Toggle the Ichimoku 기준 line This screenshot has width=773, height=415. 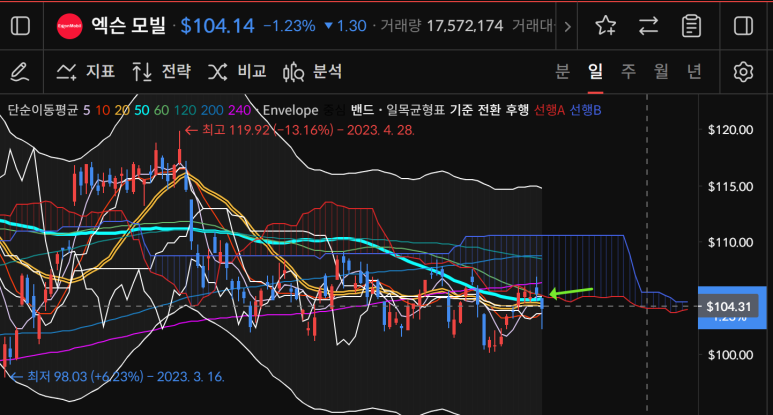coord(461,110)
